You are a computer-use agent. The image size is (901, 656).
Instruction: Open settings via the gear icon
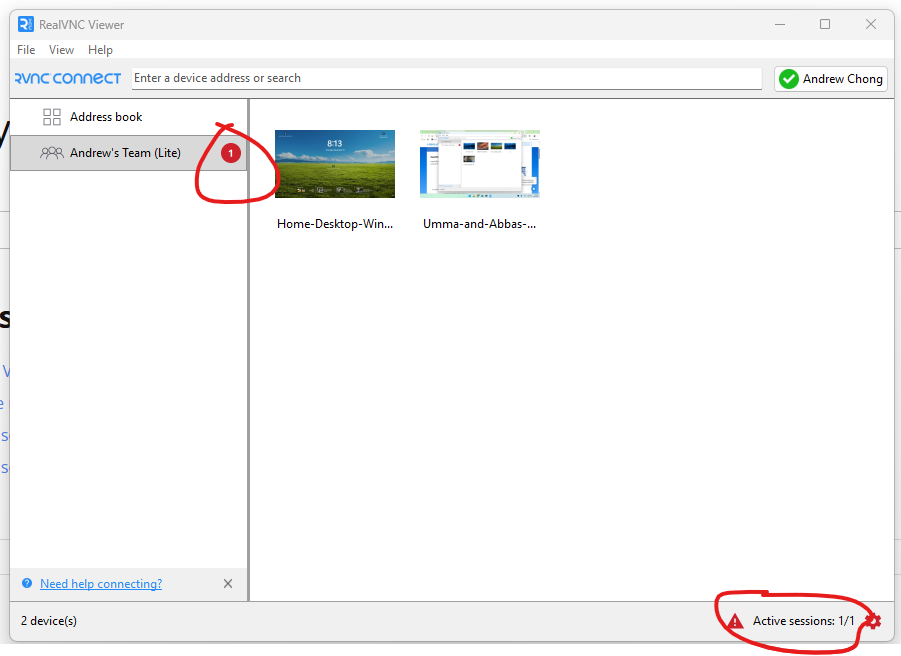click(873, 621)
